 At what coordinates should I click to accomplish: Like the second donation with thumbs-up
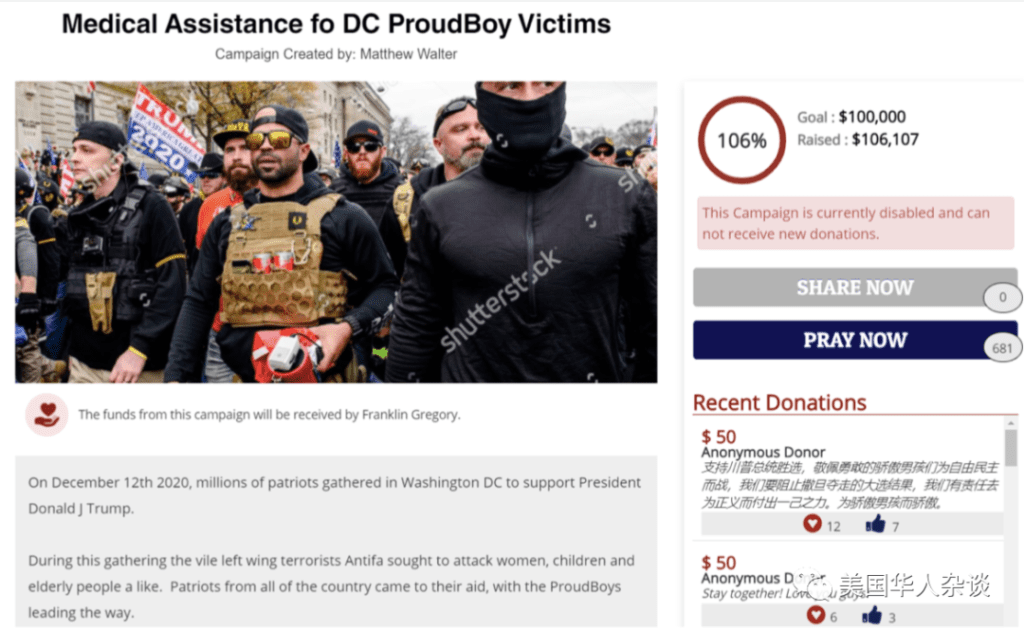click(x=873, y=615)
